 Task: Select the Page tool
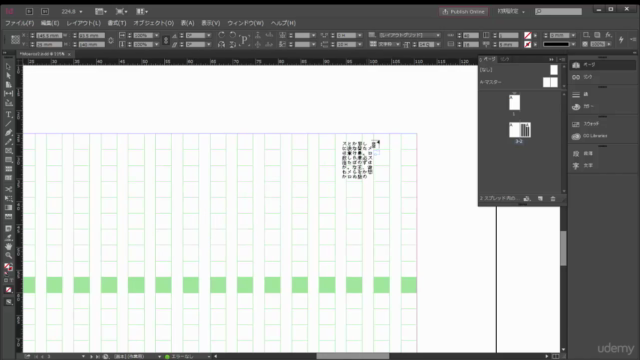tap(8, 84)
